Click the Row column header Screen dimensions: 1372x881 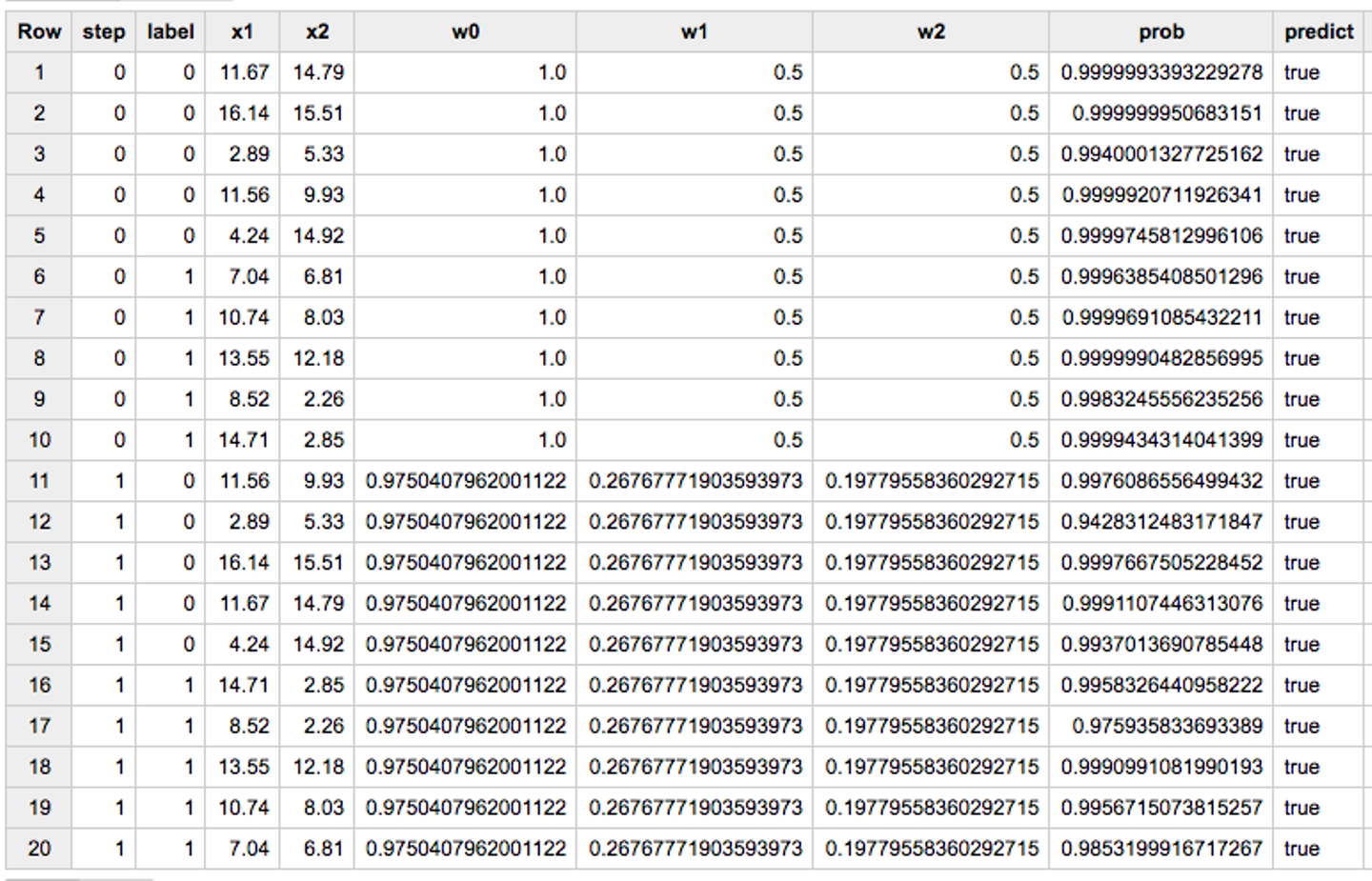click(39, 31)
